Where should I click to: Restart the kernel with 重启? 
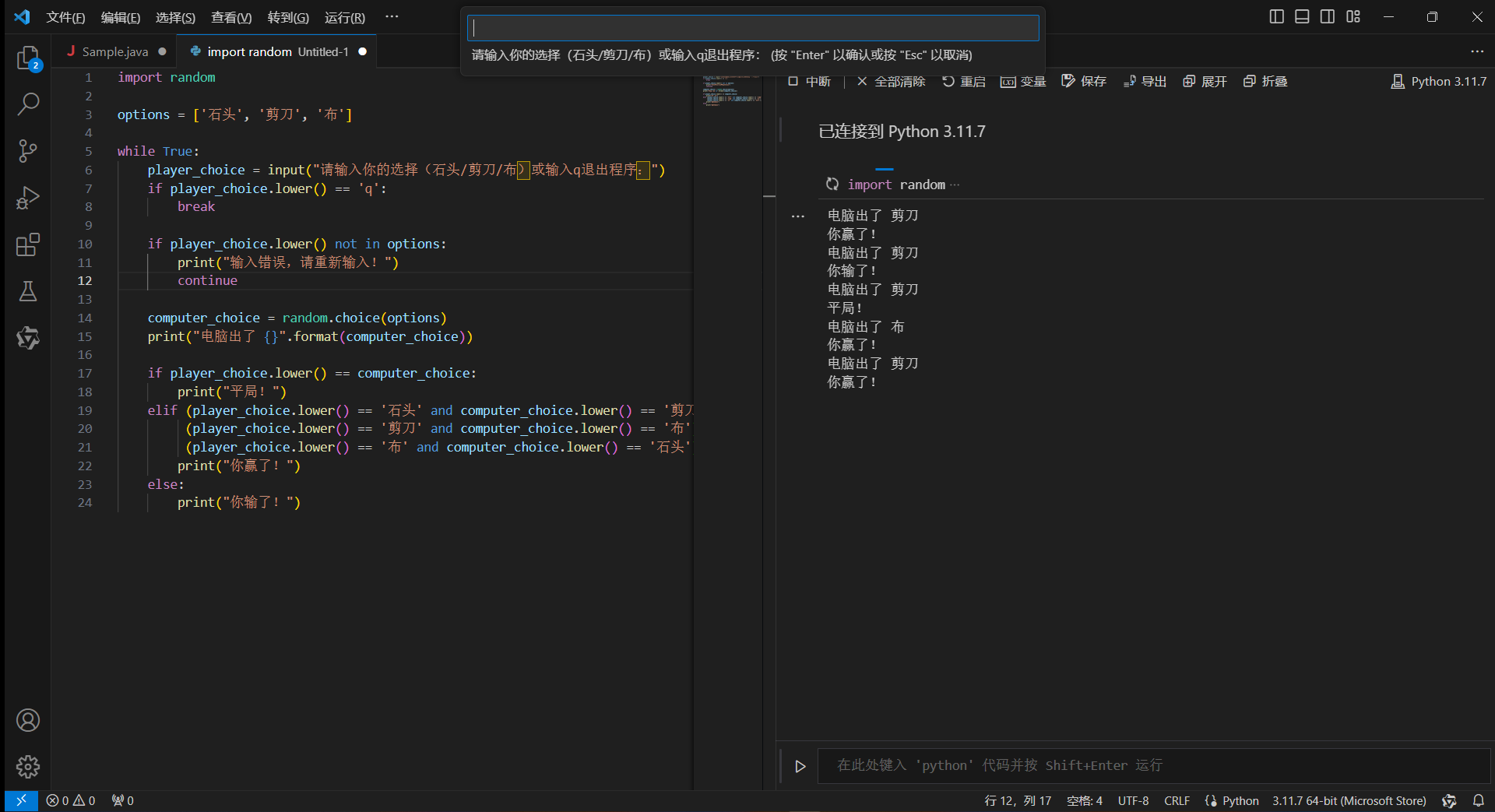click(x=964, y=81)
